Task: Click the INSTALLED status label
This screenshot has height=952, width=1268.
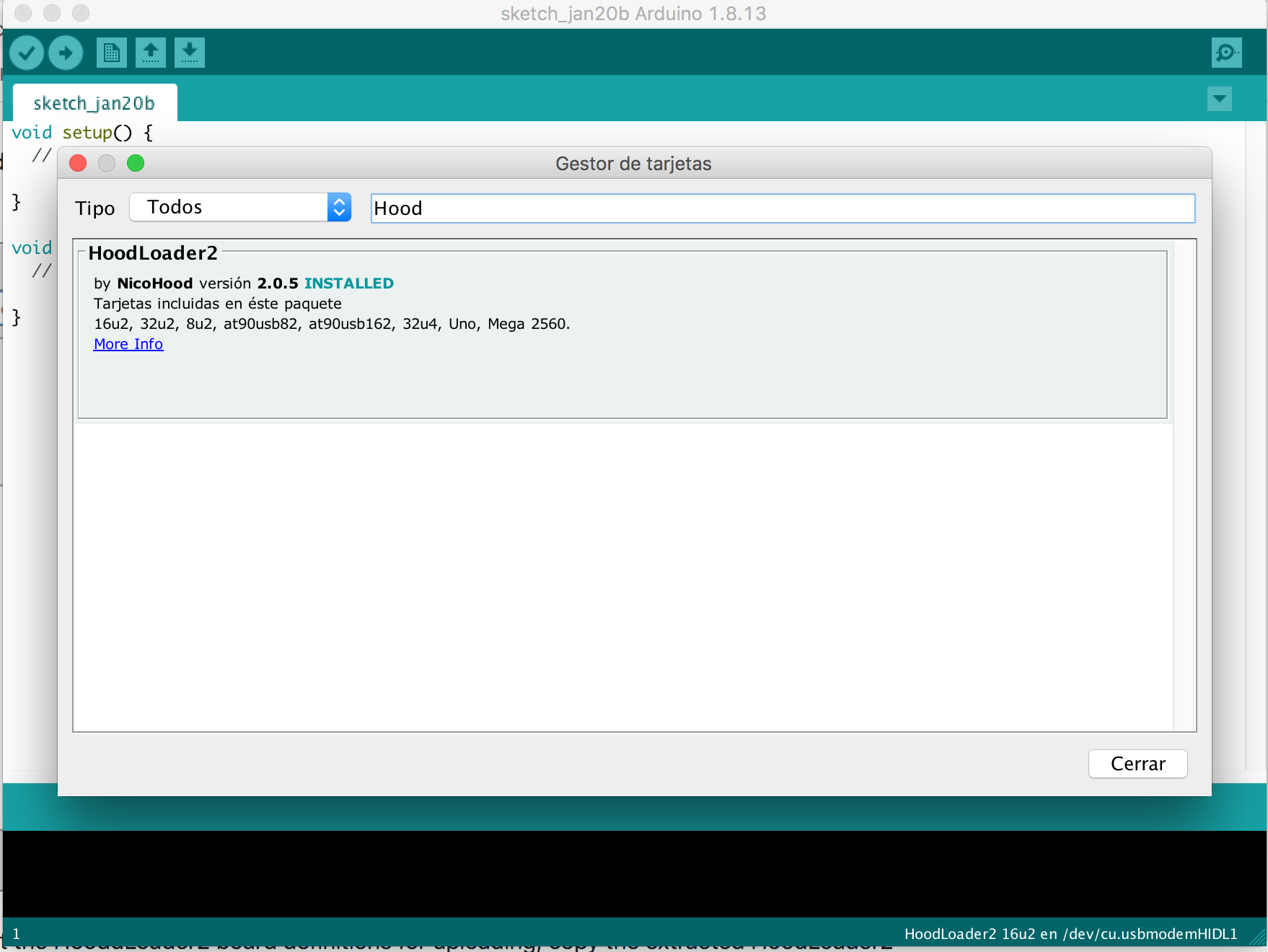Action: pyautogui.click(x=349, y=283)
